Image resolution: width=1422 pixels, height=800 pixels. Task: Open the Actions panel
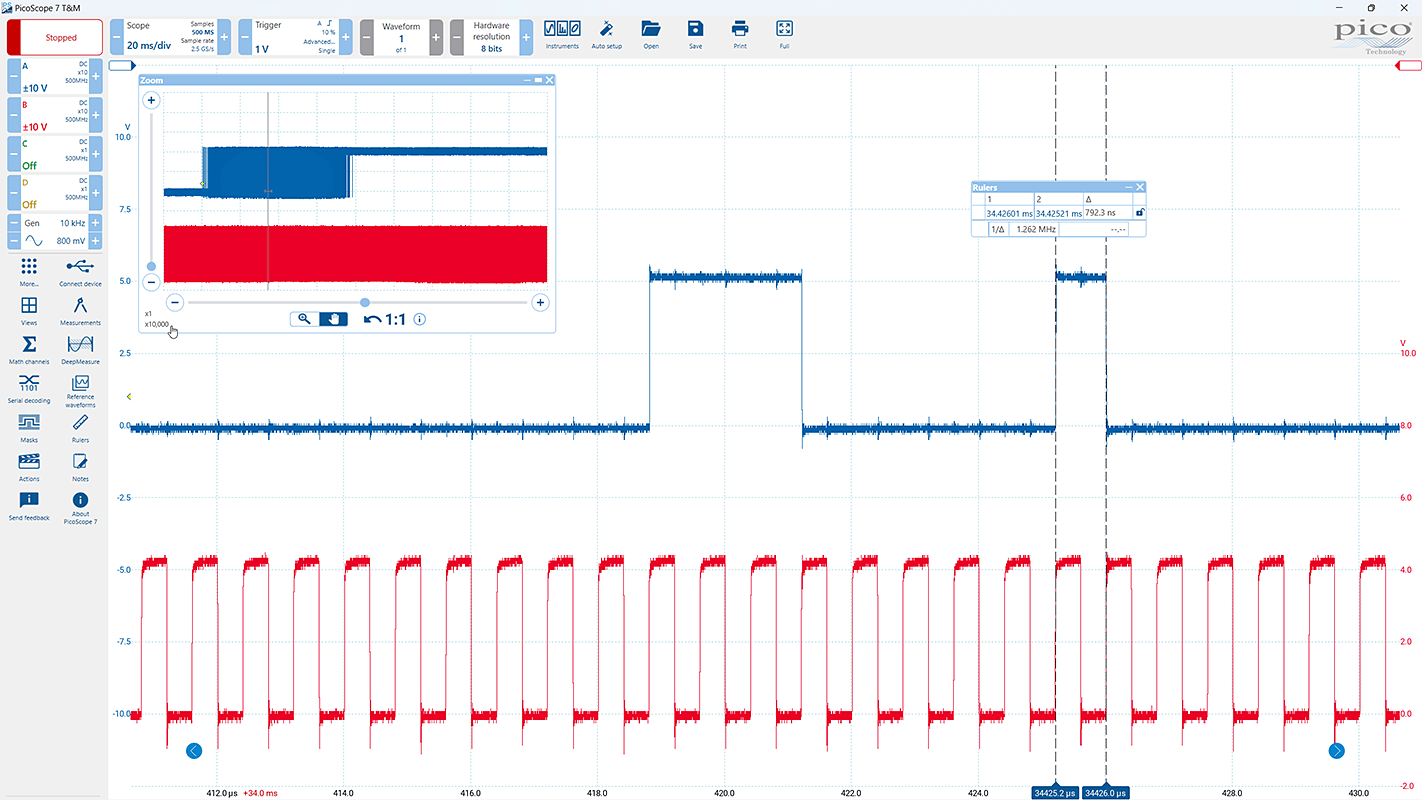pyautogui.click(x=29, y=463)
